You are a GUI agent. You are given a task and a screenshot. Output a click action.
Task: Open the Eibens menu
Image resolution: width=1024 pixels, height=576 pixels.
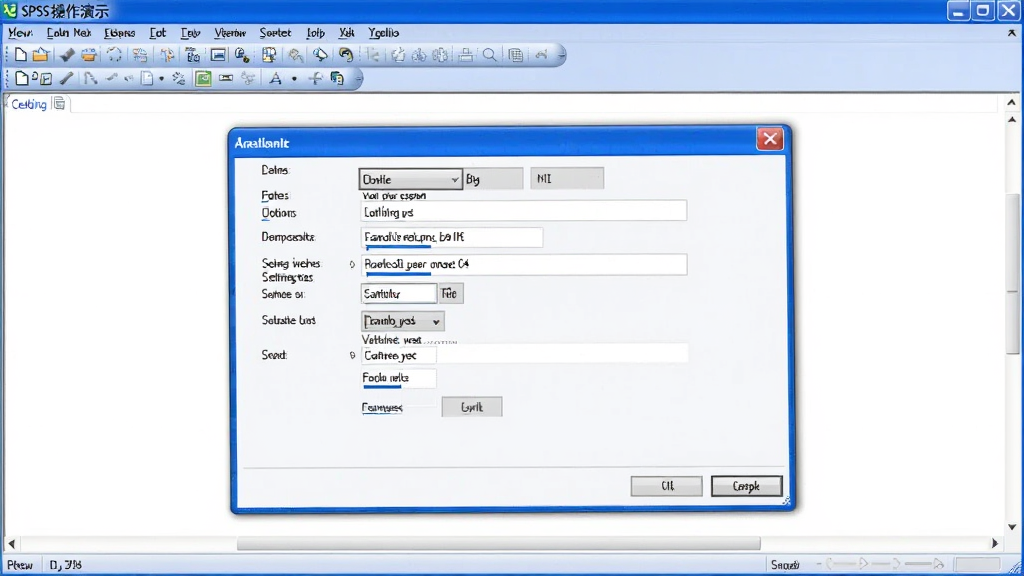click(x=120, y=33)
